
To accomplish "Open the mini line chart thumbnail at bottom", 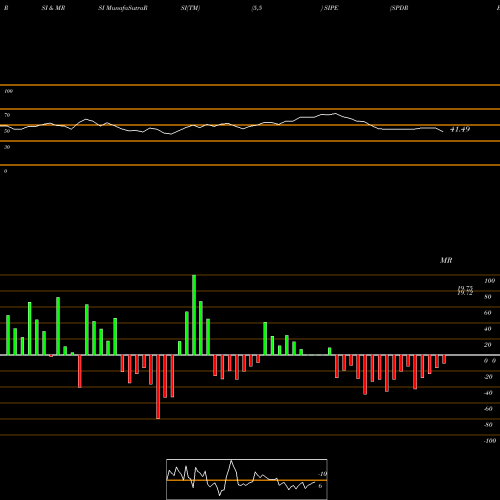I will (247, 479).
